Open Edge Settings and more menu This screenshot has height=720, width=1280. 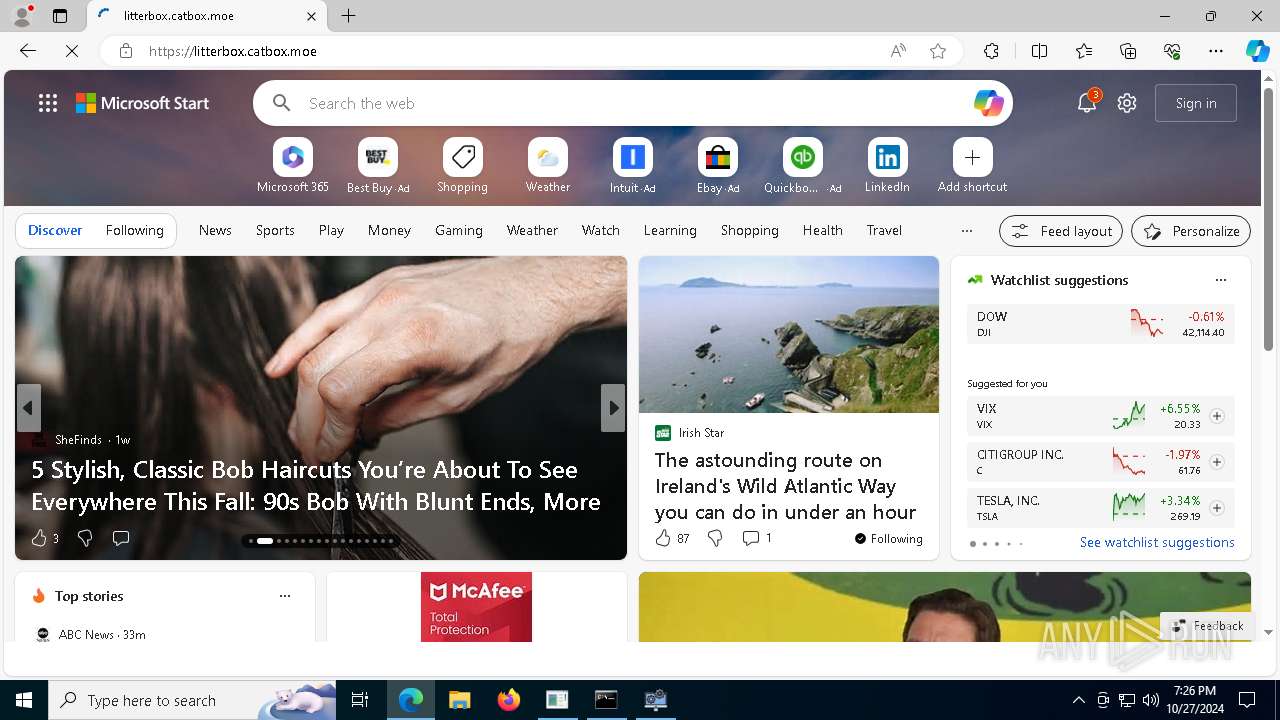[1216, 51]
